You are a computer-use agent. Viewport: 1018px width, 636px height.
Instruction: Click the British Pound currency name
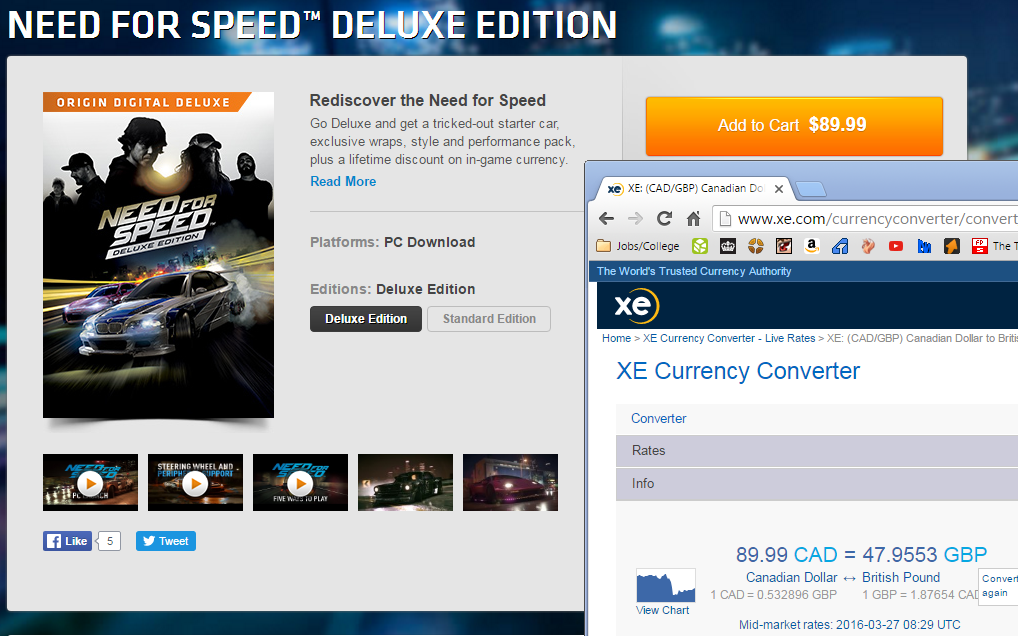pyautogui.click(x=900, y=577)
